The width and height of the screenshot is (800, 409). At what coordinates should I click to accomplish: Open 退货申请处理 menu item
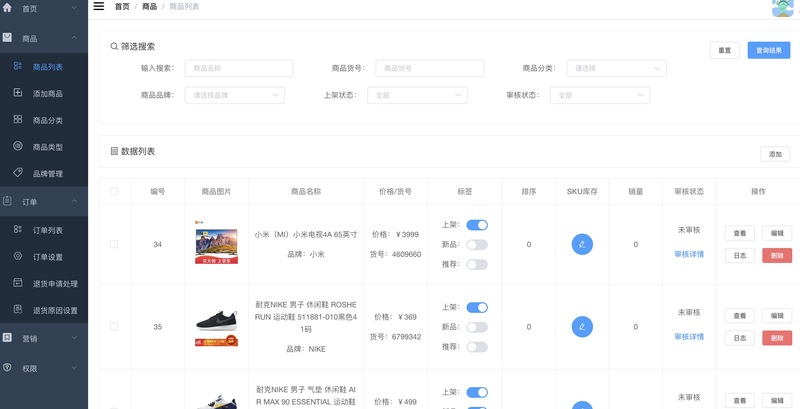pyautogui.click(x=44, y=284)
